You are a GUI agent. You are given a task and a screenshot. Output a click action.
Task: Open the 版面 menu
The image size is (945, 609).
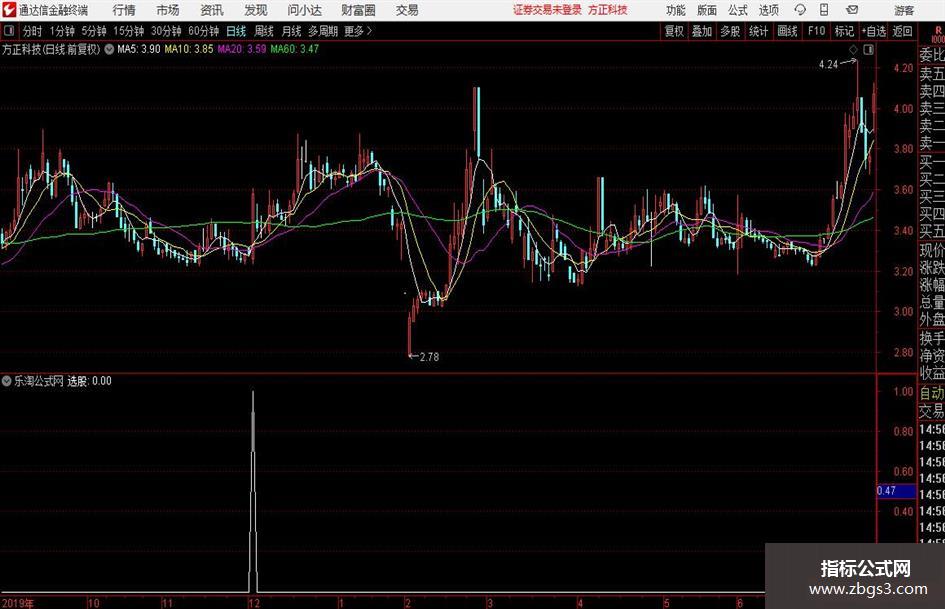pos(707,10)
